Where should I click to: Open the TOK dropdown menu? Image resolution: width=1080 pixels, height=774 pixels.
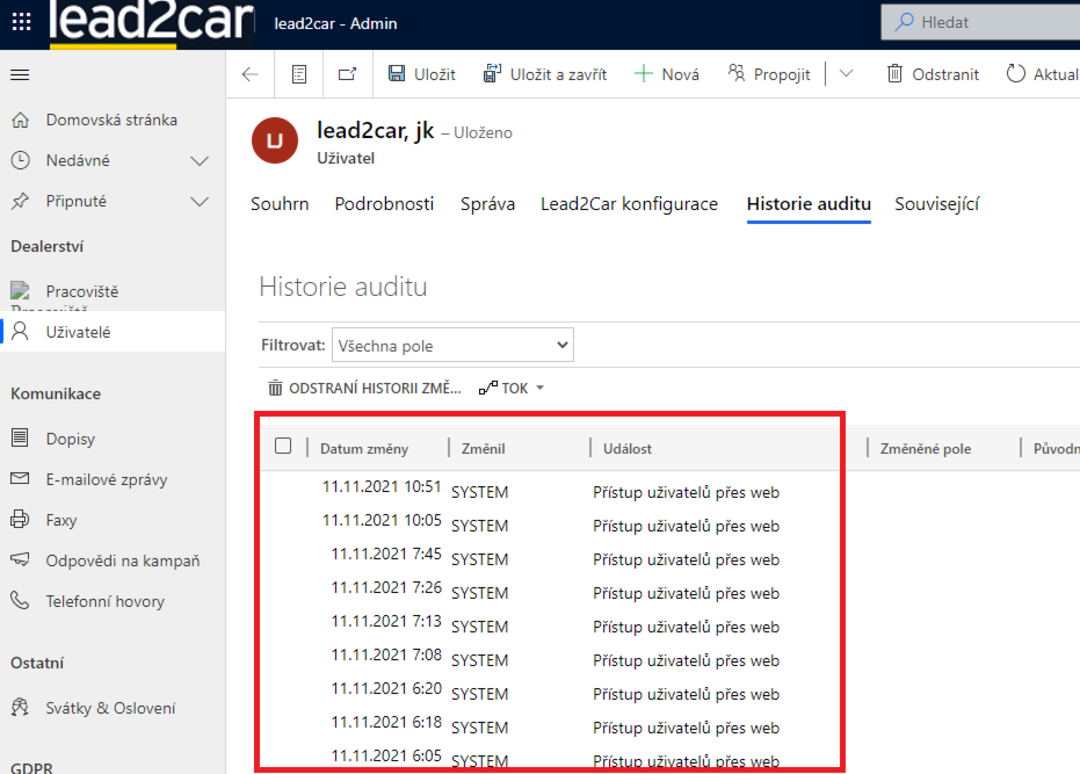[512, 388]
